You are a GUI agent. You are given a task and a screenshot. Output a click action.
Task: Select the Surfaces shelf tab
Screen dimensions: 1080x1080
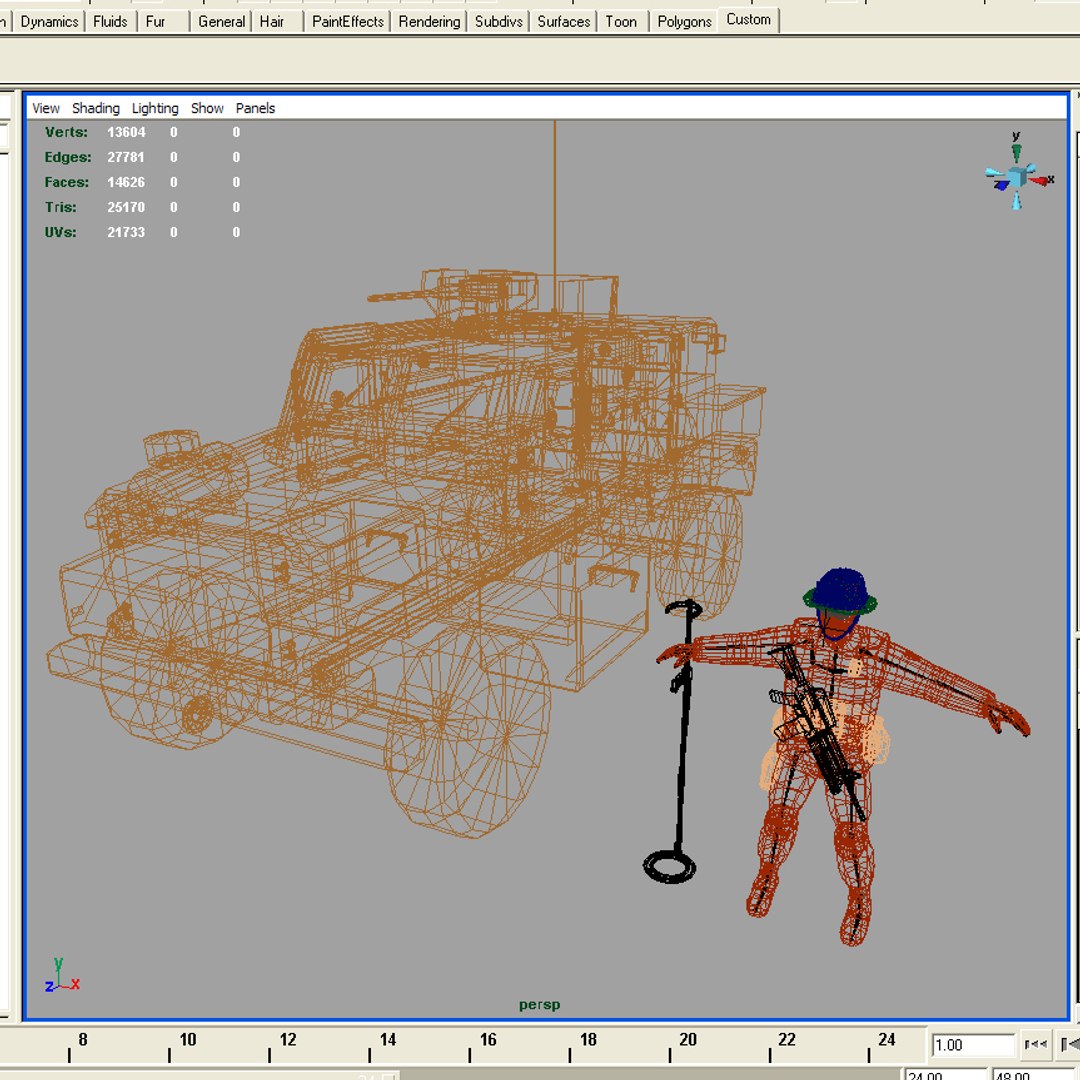pos(563,21)
